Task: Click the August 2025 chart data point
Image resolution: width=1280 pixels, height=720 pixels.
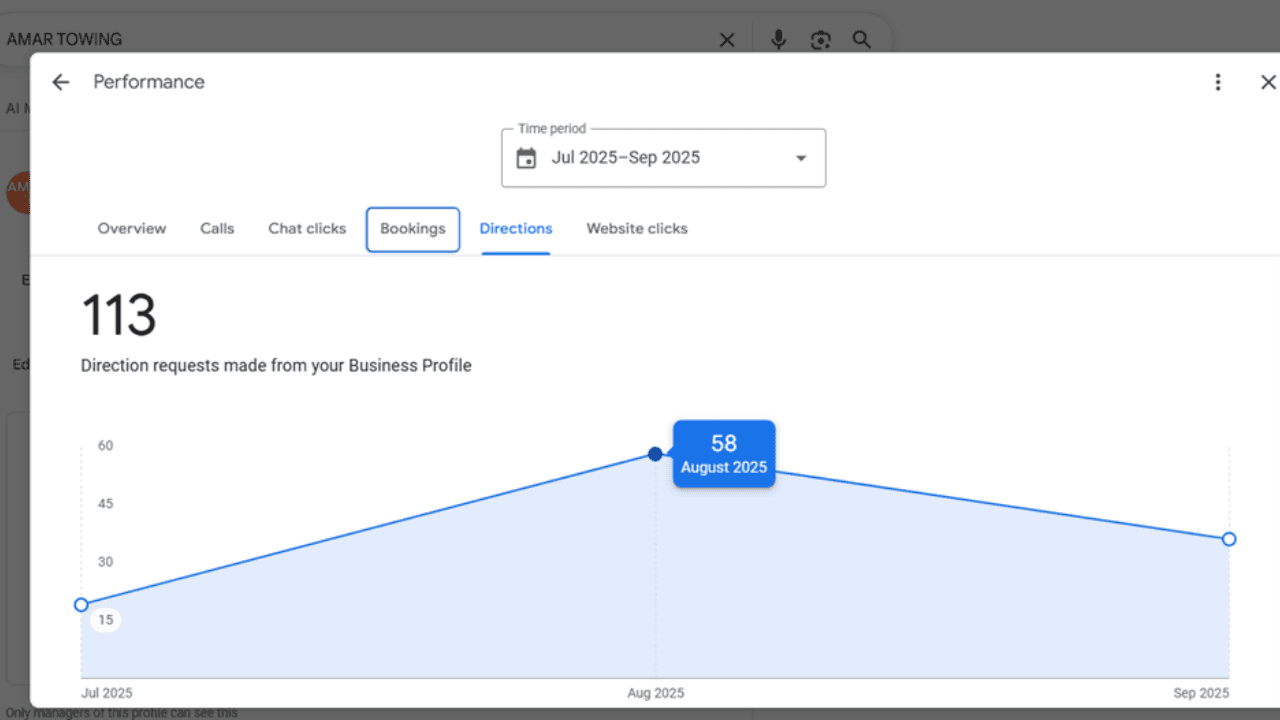Action: tap(655, 454)
